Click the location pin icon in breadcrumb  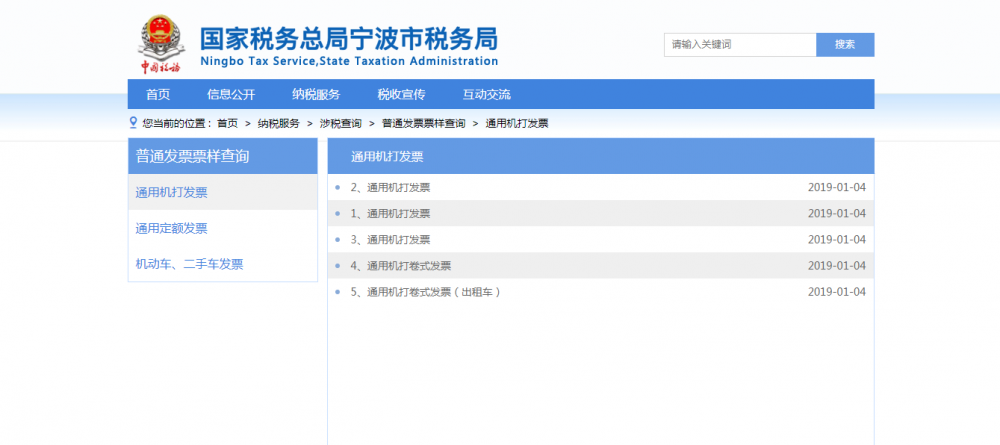point(133,123)
